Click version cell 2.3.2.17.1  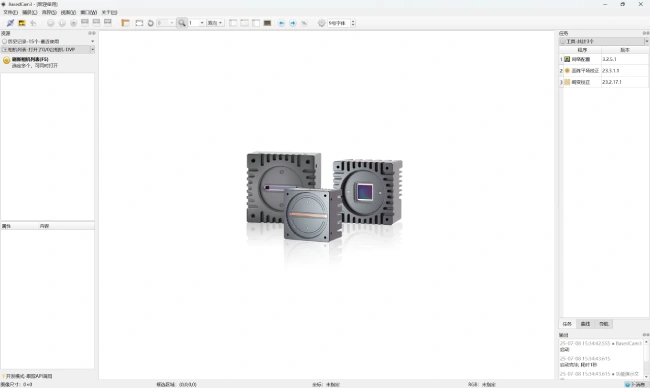625,82
